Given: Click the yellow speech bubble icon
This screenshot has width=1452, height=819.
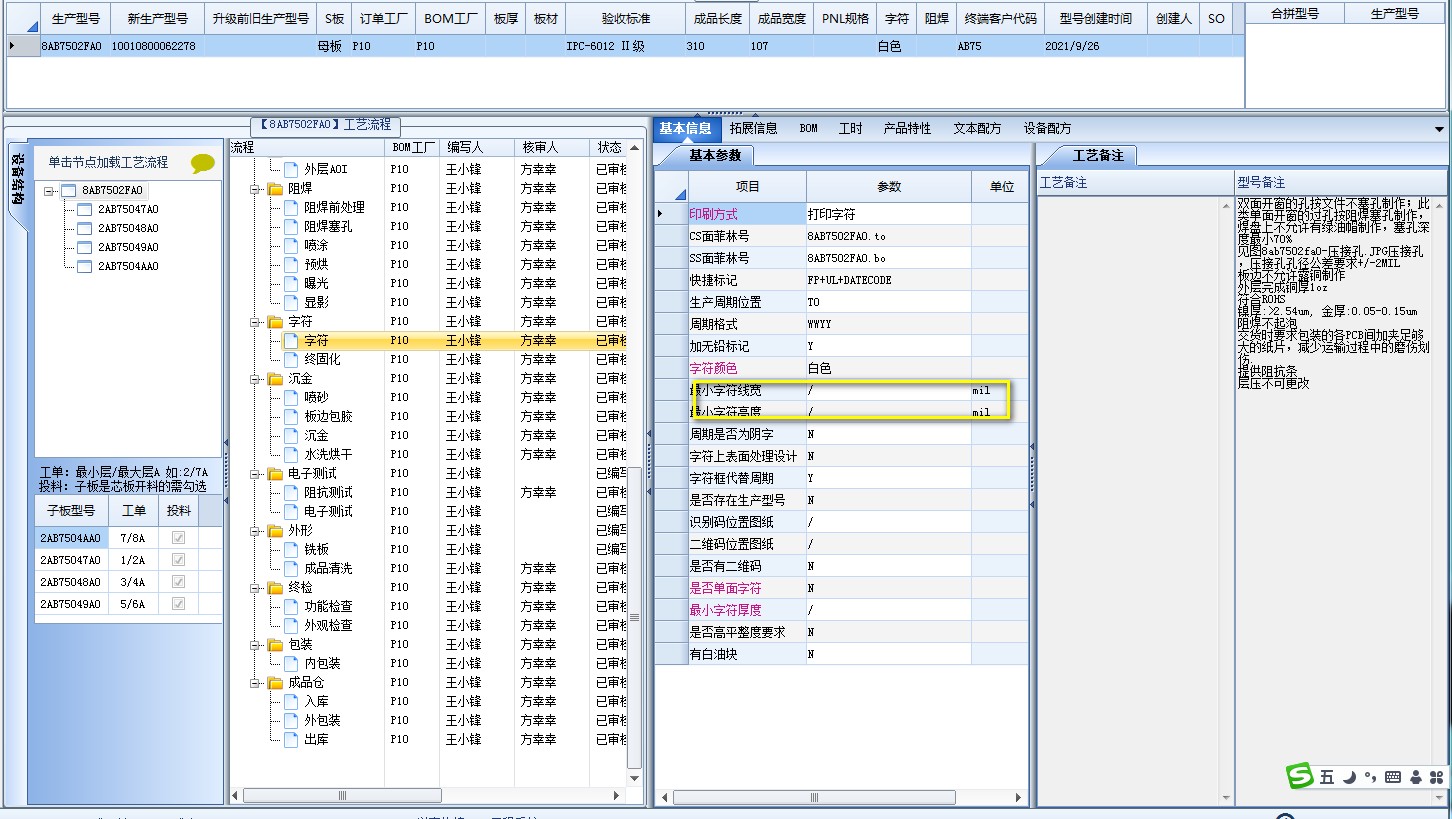Looking at the screenshot, I should 203,163.
